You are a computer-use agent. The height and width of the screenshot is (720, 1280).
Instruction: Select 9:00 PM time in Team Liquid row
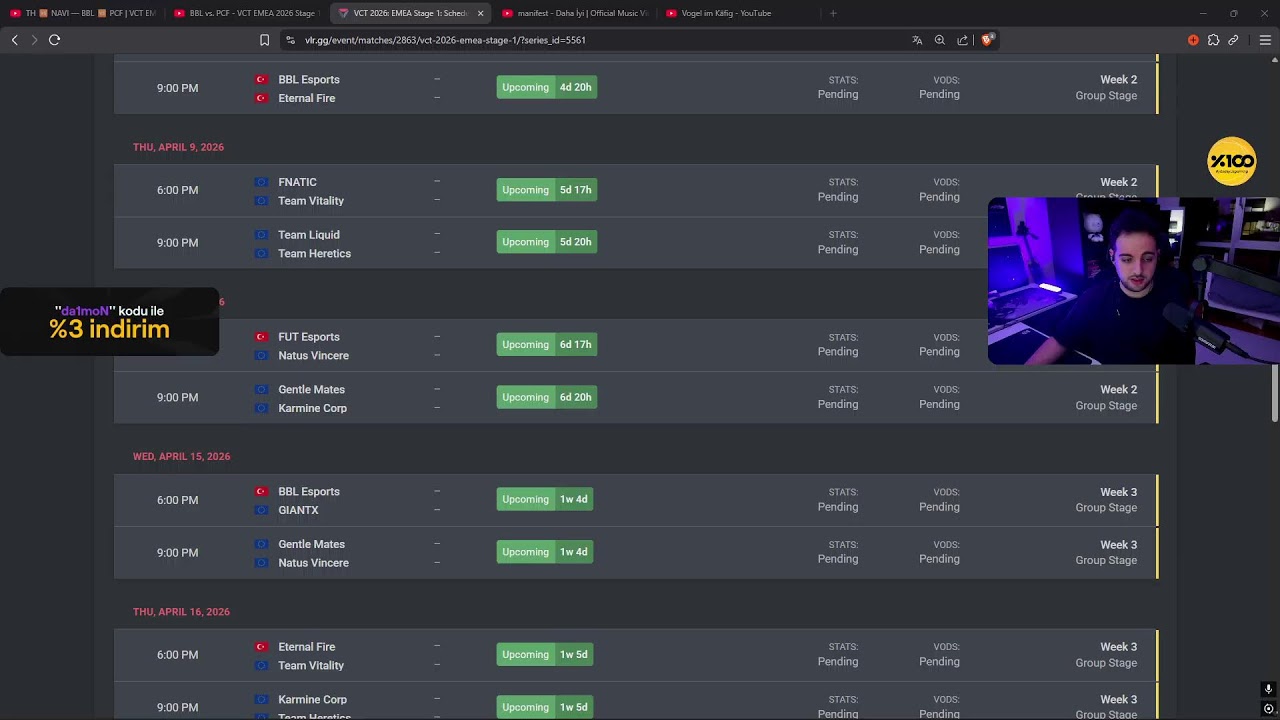tap(177, 243)
